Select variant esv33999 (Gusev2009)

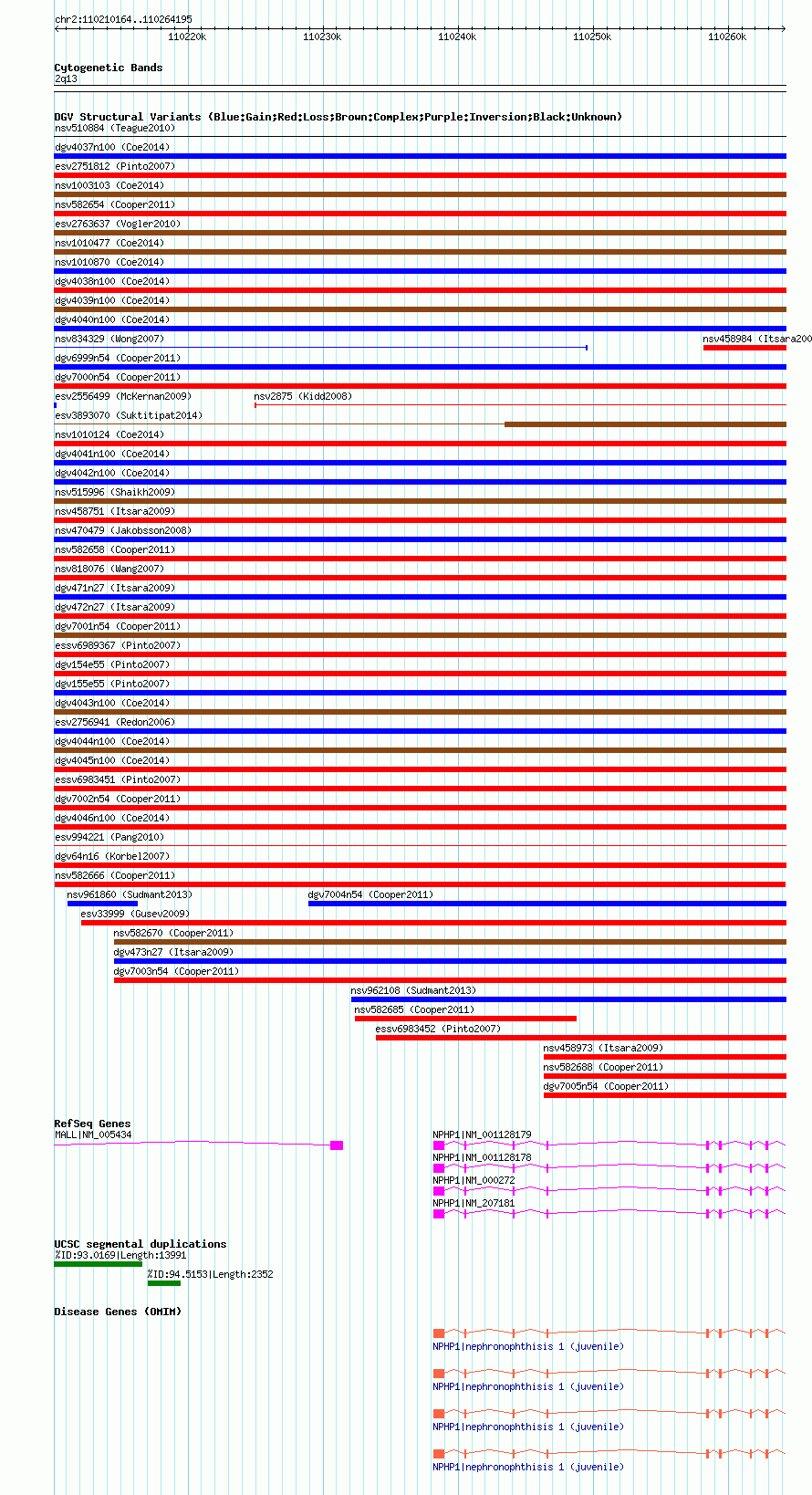135,914
